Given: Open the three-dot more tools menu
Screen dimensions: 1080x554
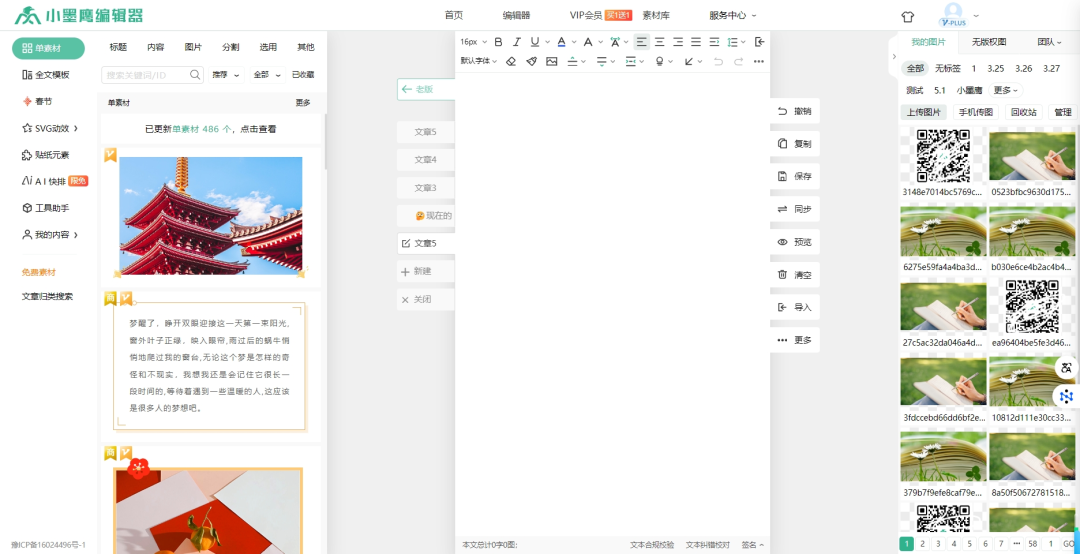Looking at the screenshot, I should pyautogui.click(x=759, y=61).
